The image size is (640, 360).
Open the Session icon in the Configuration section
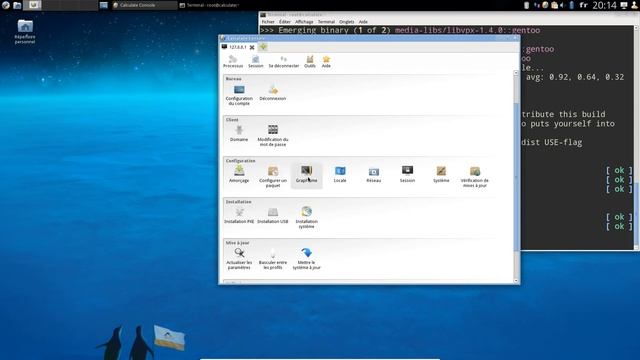tap(407, 174)
